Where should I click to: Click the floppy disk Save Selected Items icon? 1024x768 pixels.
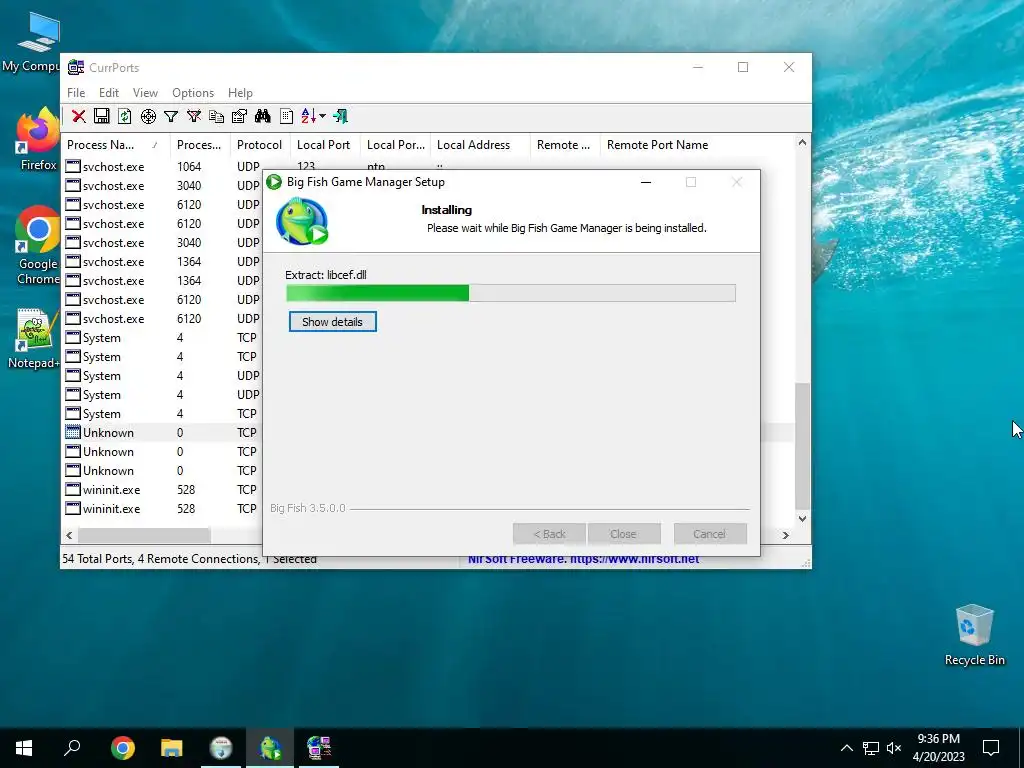(101, 116)
